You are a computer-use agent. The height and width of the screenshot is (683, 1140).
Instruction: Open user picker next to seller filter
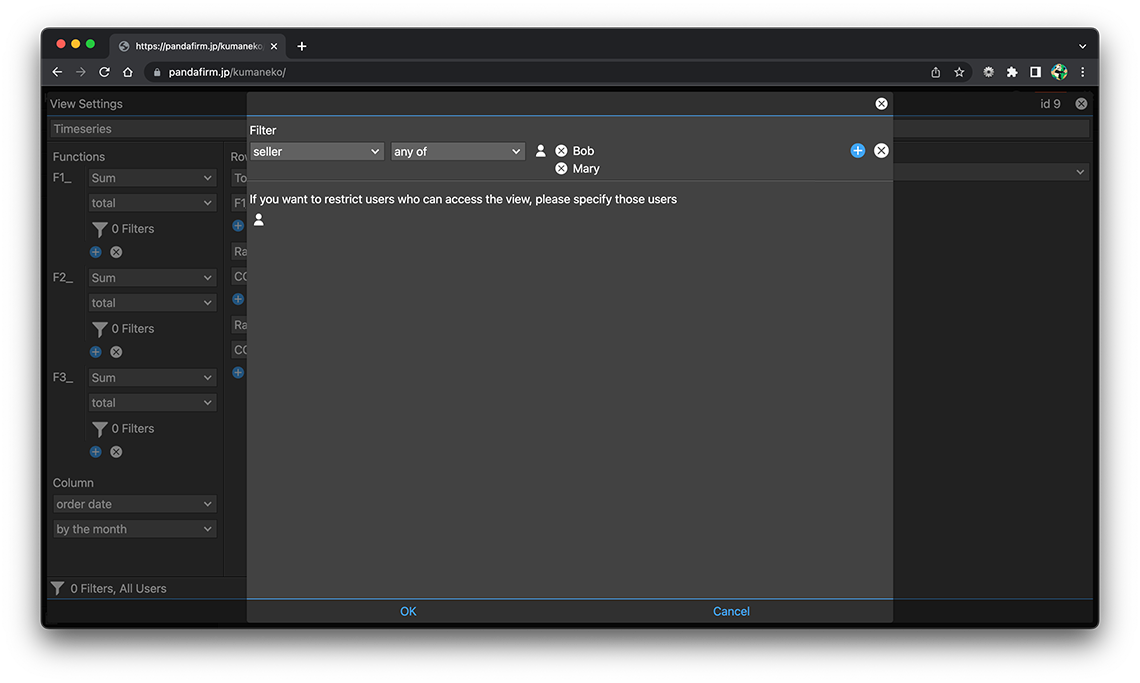[x=541, y=151]
